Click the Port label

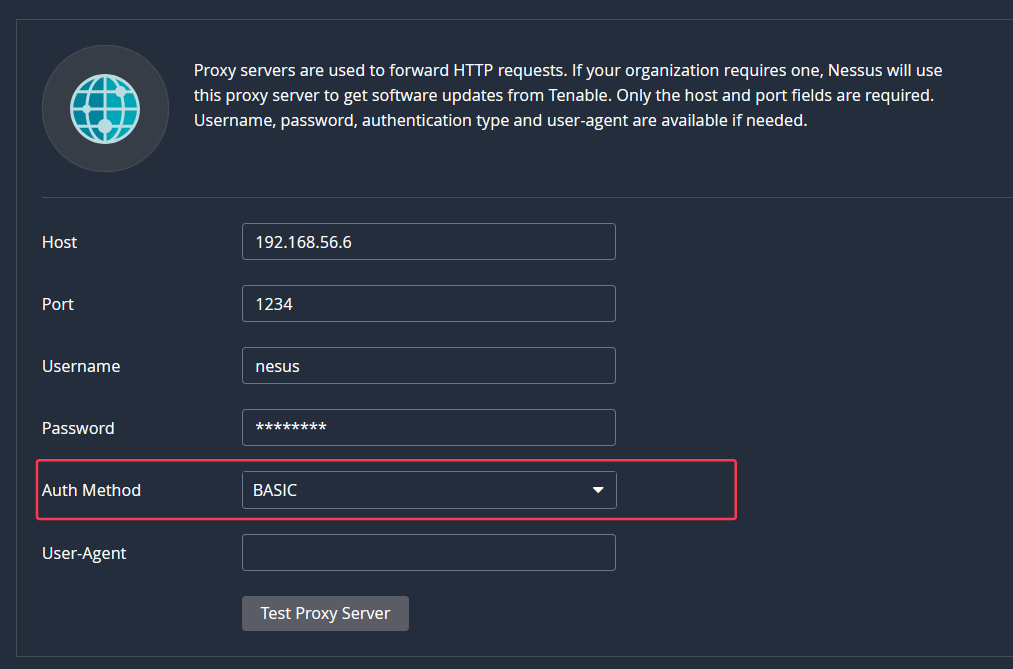coord(58,304)
